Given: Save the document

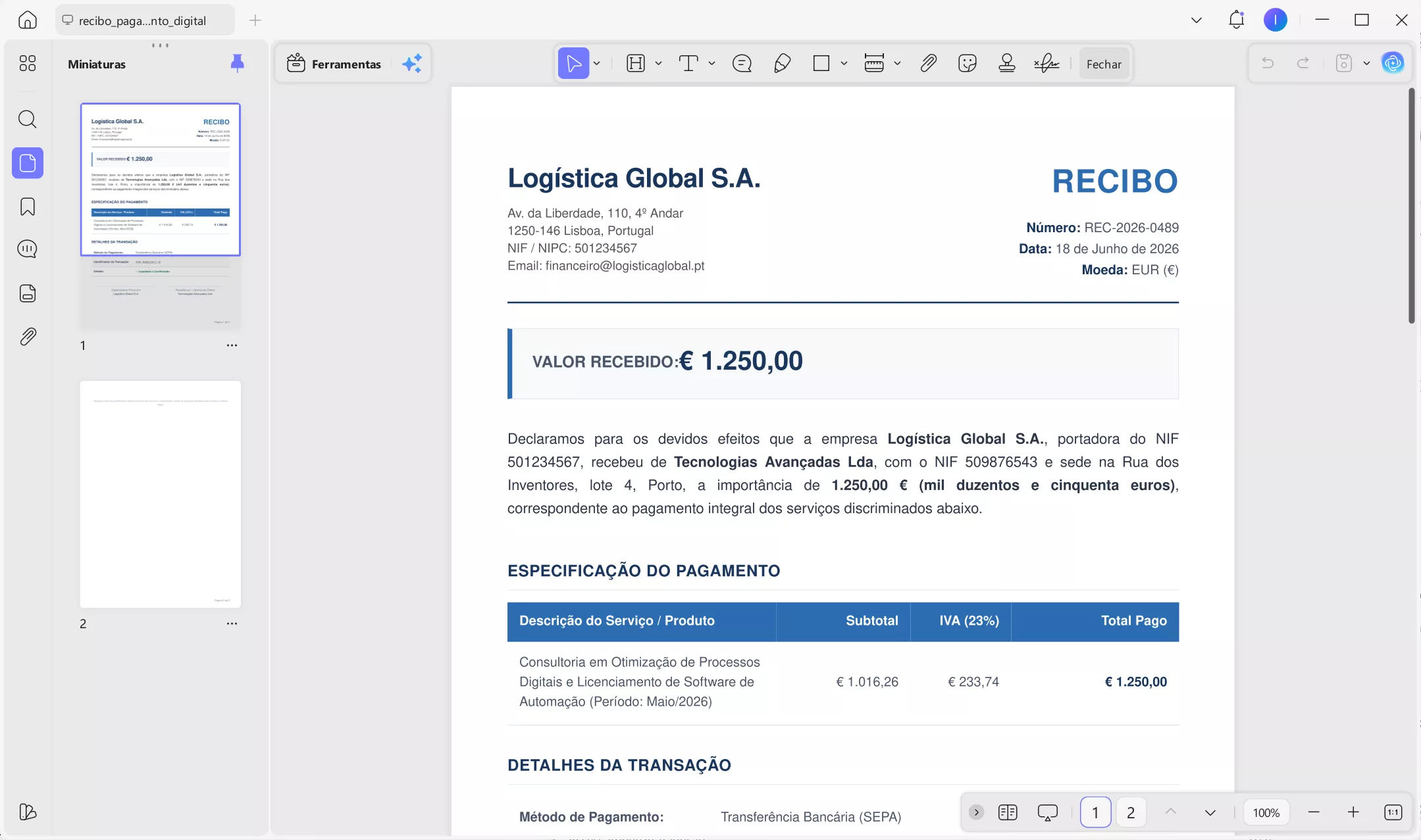Looking at the screenshot, I should pos(1343,63).
